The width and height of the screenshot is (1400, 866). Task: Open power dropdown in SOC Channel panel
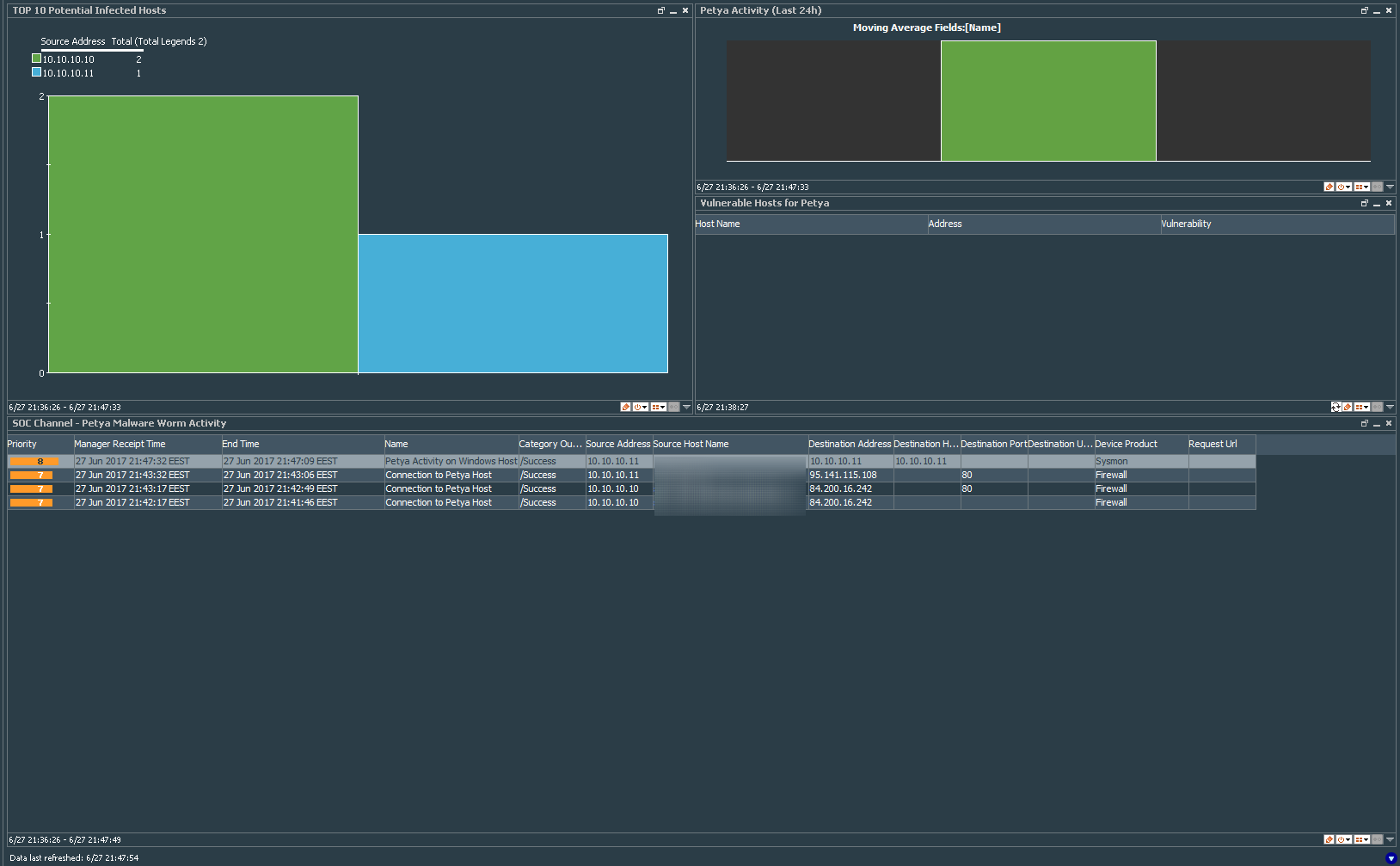tap(1344, 839)
